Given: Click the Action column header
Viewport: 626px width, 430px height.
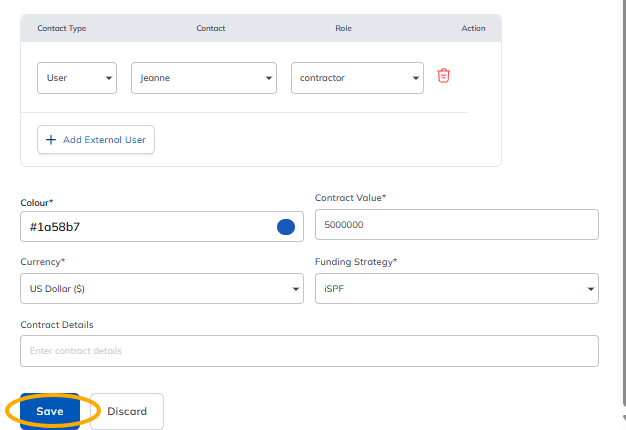Looking at the screenshot, I should (x=473, y=28).
